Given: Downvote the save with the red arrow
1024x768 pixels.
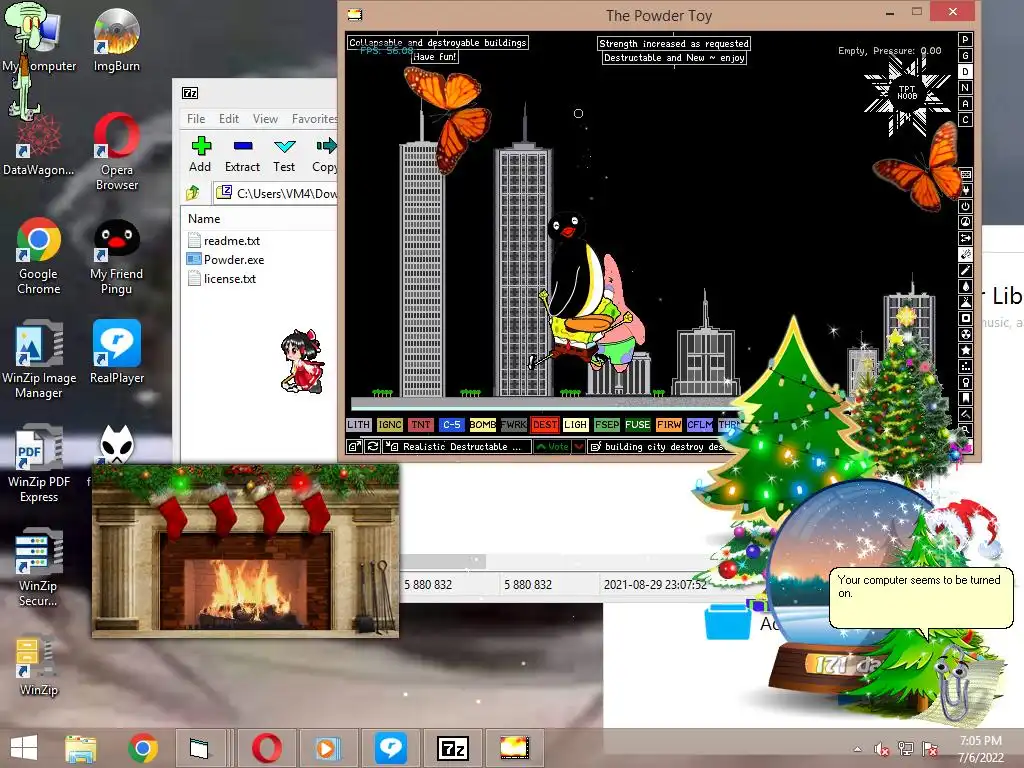Looking at the screenshot, I should [579, 447].
